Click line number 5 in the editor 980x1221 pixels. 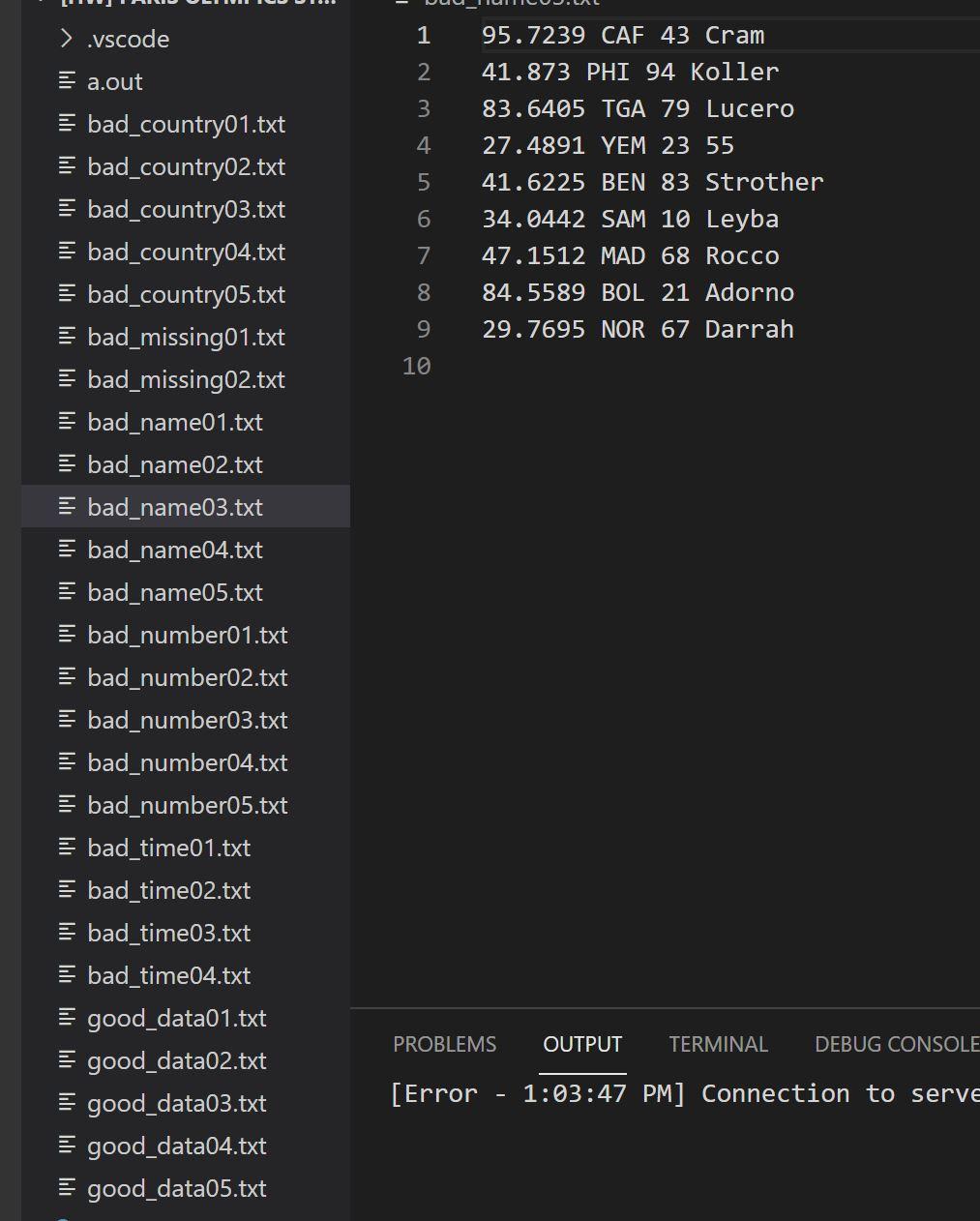(423, 182)
